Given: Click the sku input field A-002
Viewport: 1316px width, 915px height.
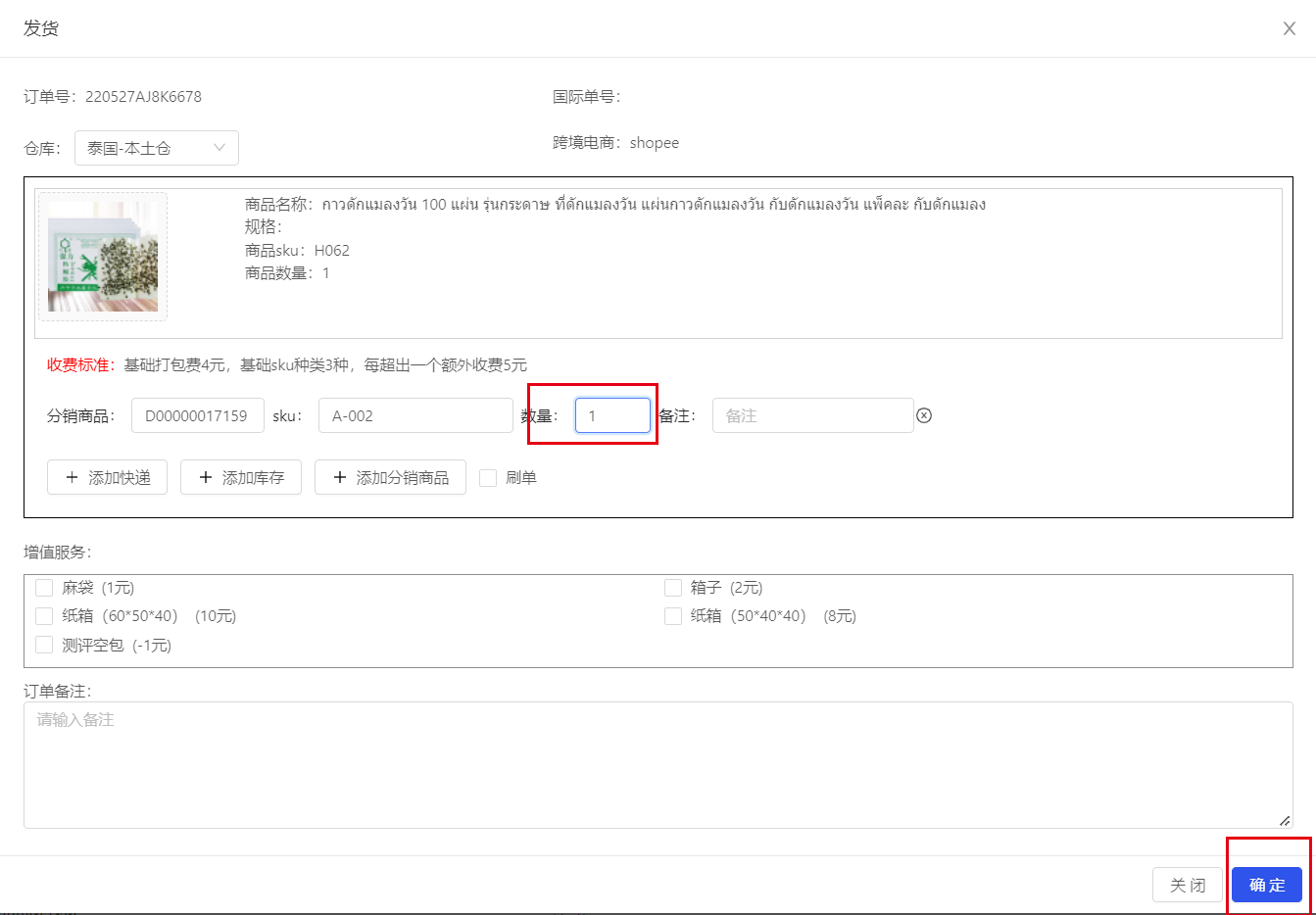Looking at the screenshot, I should [415, 415].
